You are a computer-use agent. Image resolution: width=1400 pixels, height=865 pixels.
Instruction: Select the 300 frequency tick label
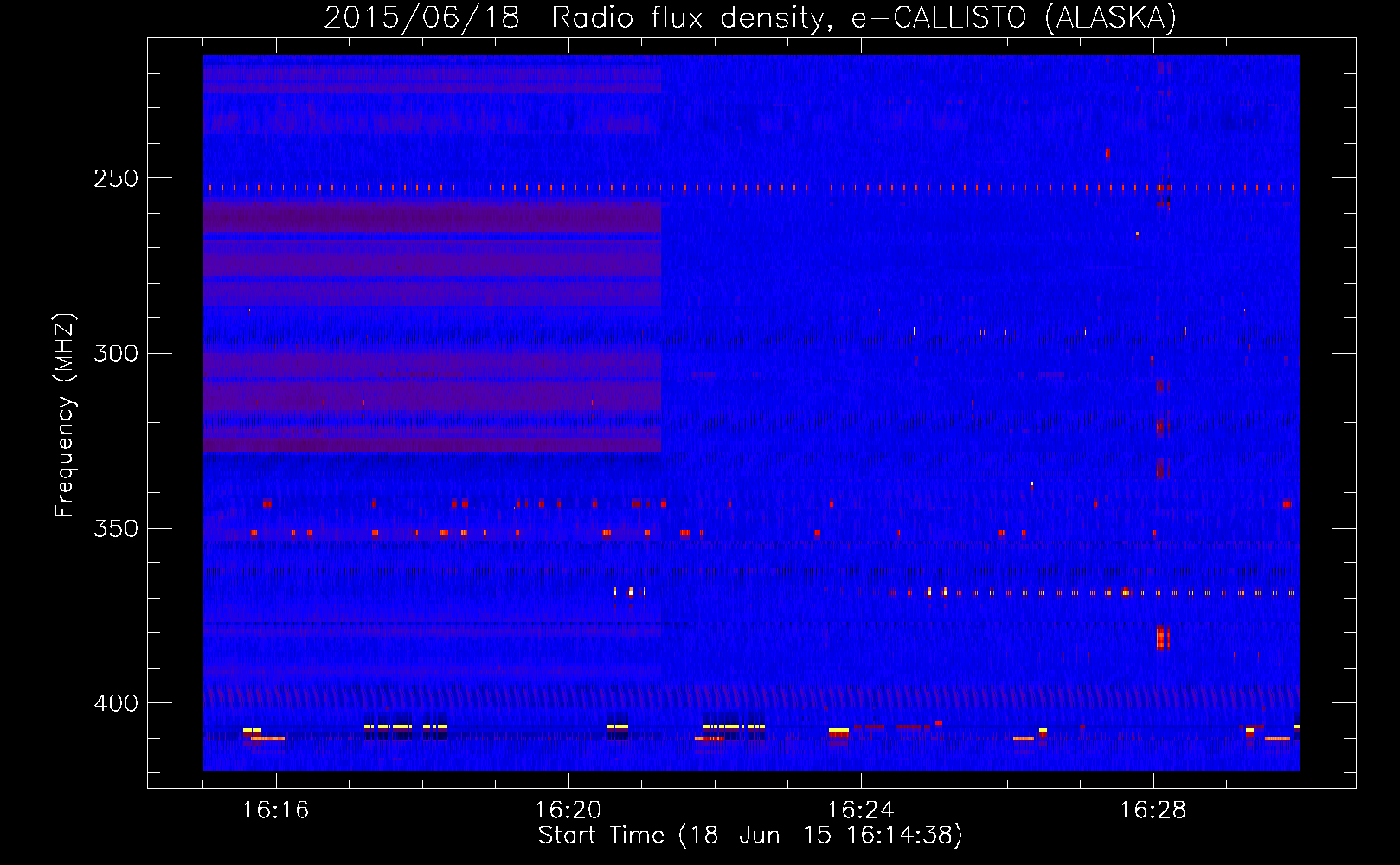116,353
